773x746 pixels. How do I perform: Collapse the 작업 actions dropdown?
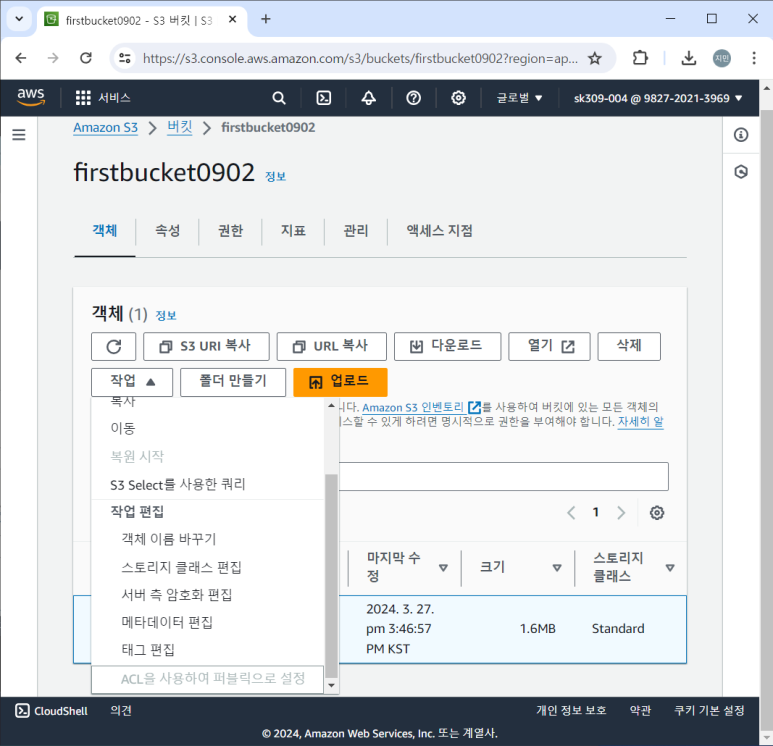(x=132, y=382)
